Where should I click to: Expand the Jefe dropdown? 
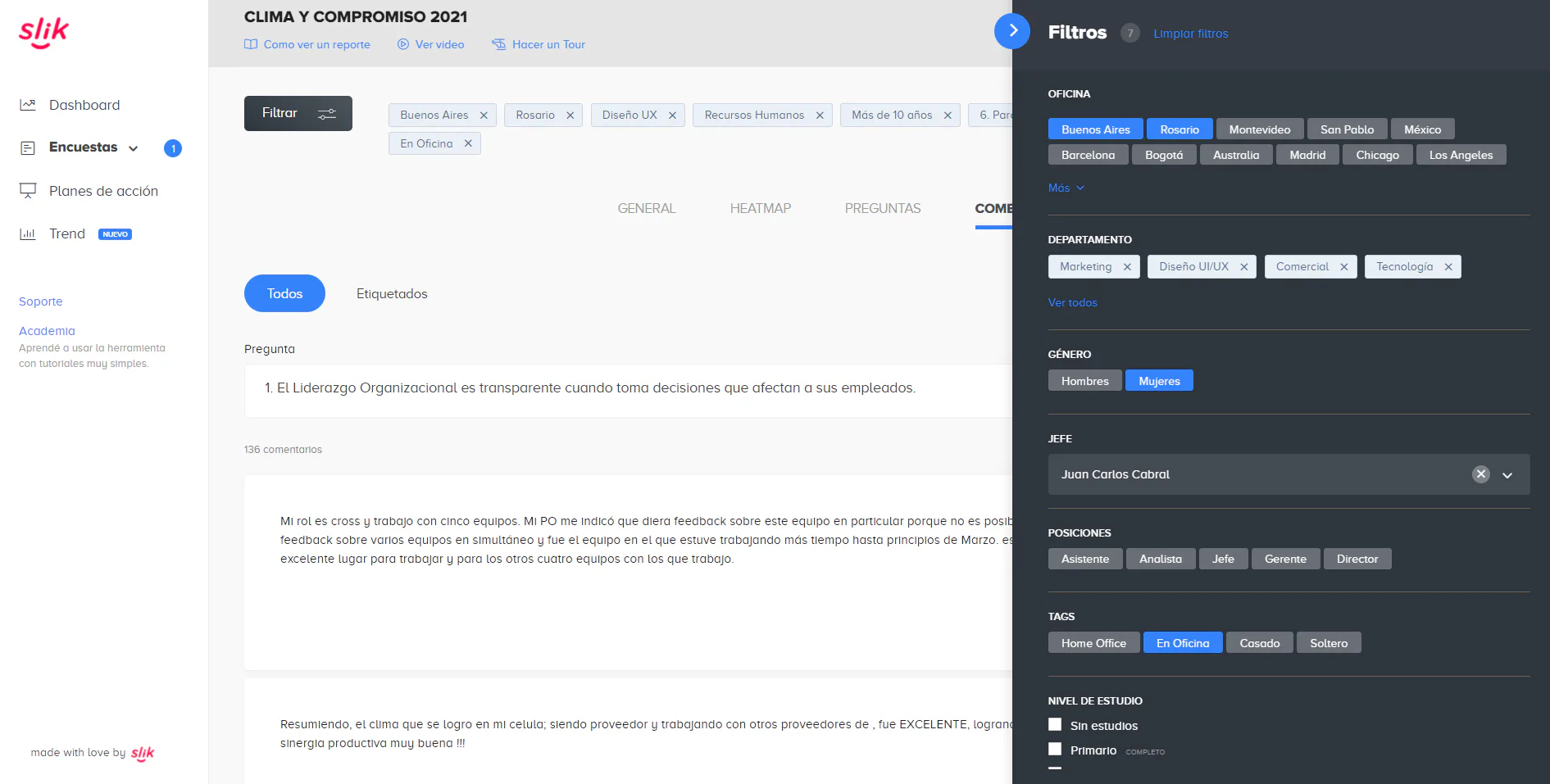click(1507, 475)
